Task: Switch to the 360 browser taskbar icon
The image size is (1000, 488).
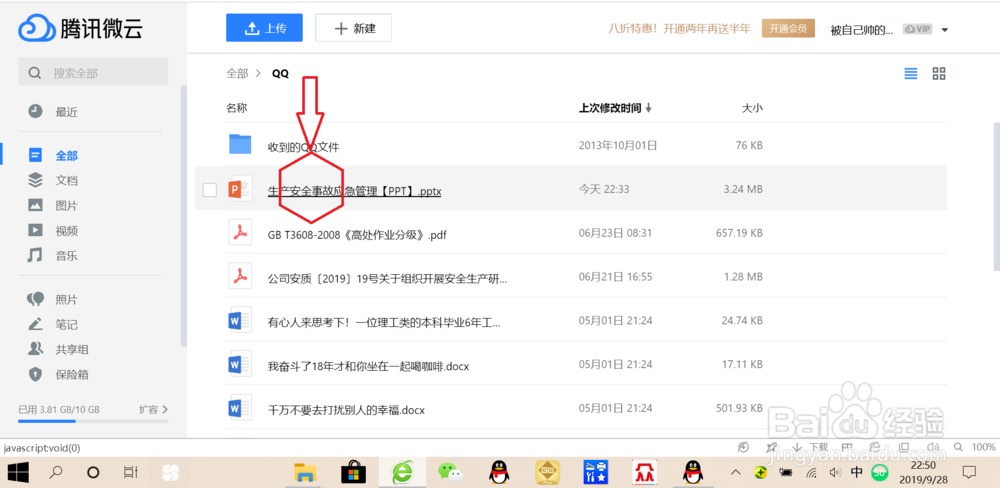Action: click(x=402, y=473)
